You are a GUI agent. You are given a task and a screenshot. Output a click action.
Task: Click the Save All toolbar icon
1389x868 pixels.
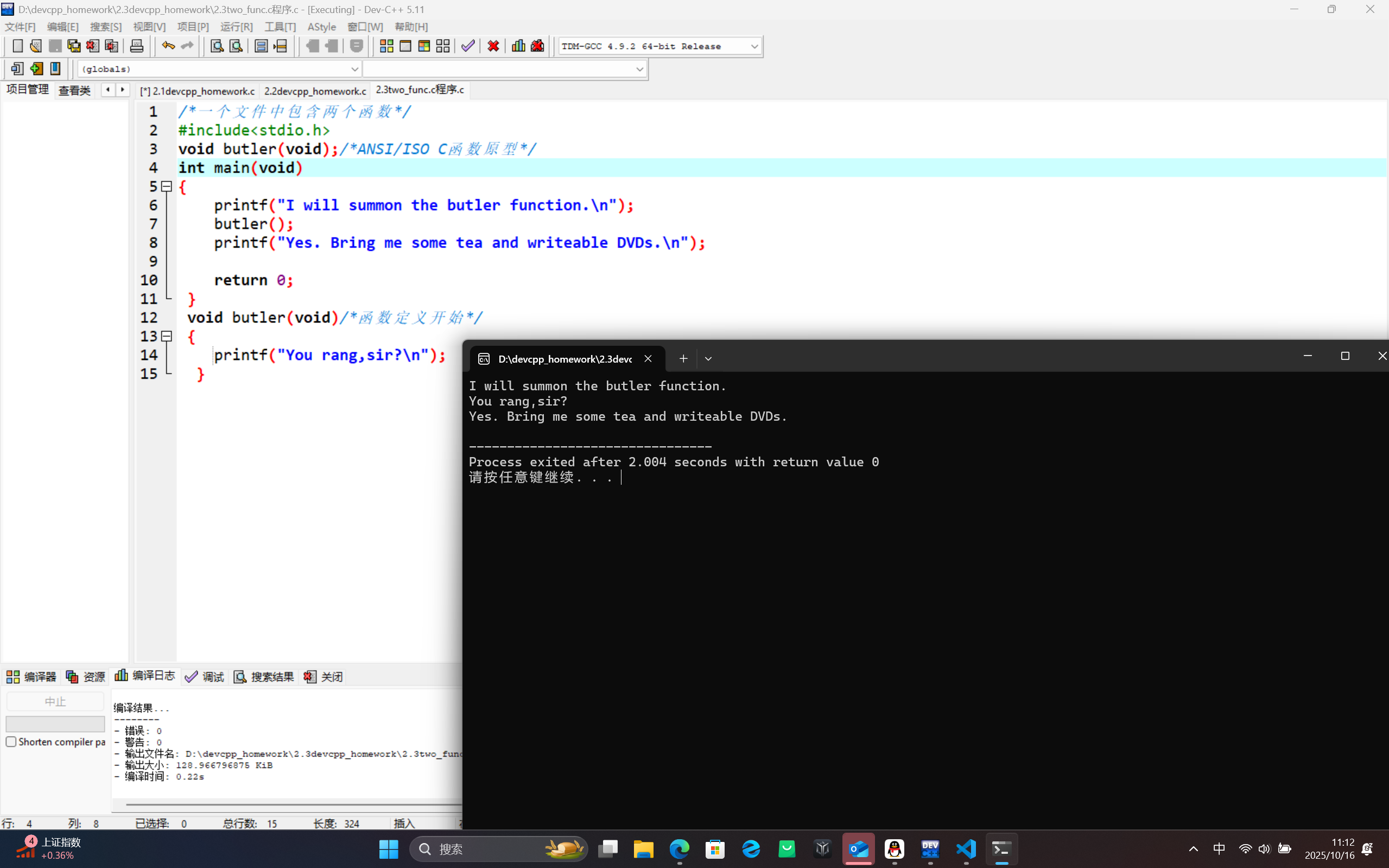click(74, 46)
